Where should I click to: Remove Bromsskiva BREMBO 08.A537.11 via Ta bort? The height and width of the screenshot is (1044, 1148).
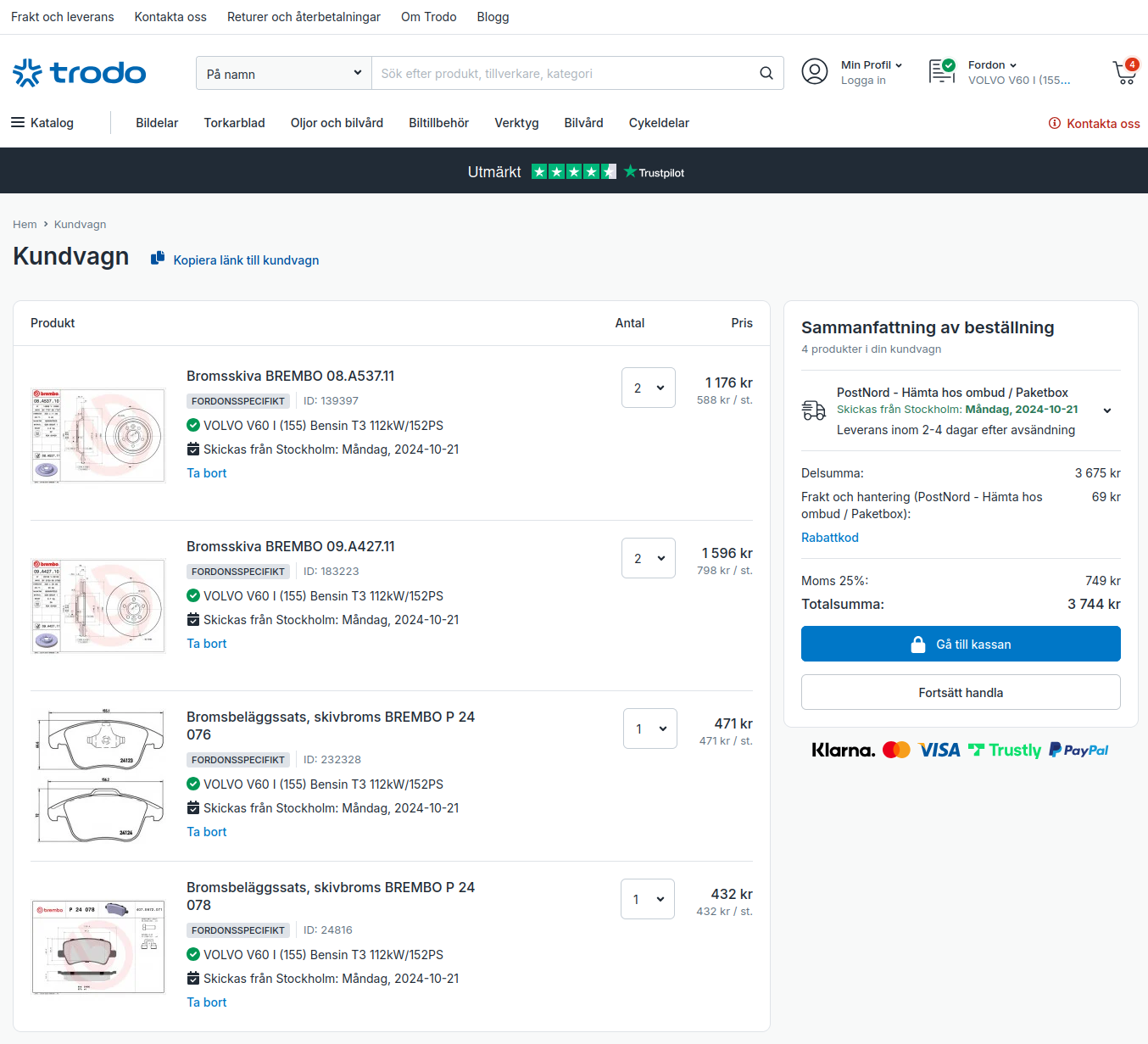pyautogui.click(x=207, y=473)
